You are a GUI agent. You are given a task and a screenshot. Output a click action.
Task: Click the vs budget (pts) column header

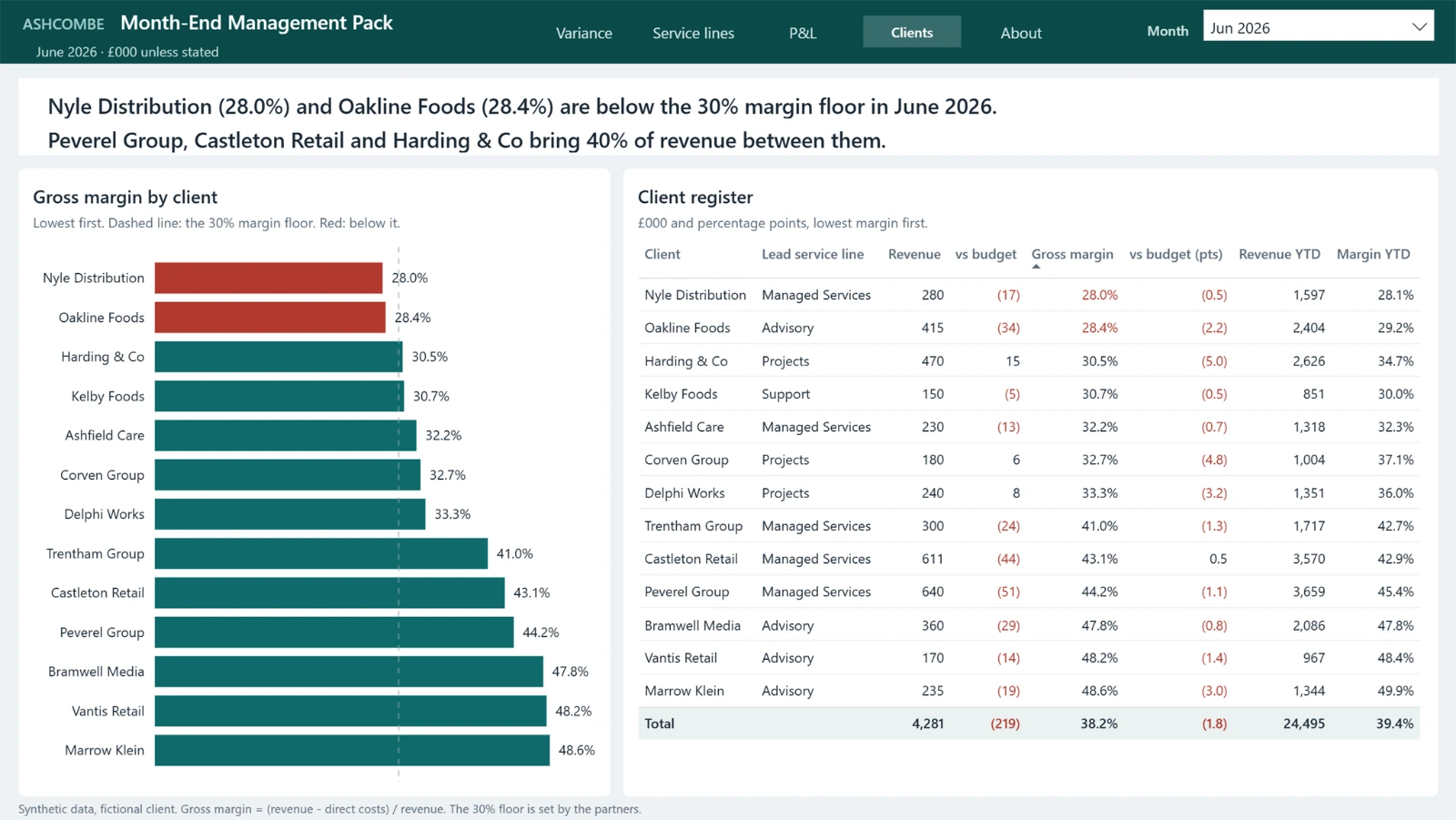(1176, 254)
